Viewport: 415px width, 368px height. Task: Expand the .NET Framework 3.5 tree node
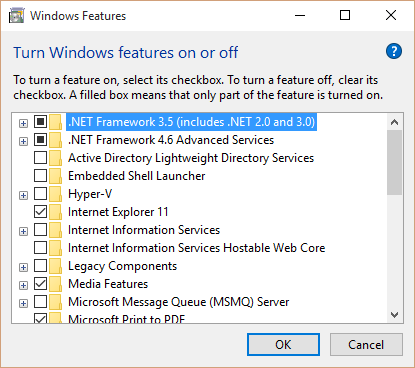(23, 124)
